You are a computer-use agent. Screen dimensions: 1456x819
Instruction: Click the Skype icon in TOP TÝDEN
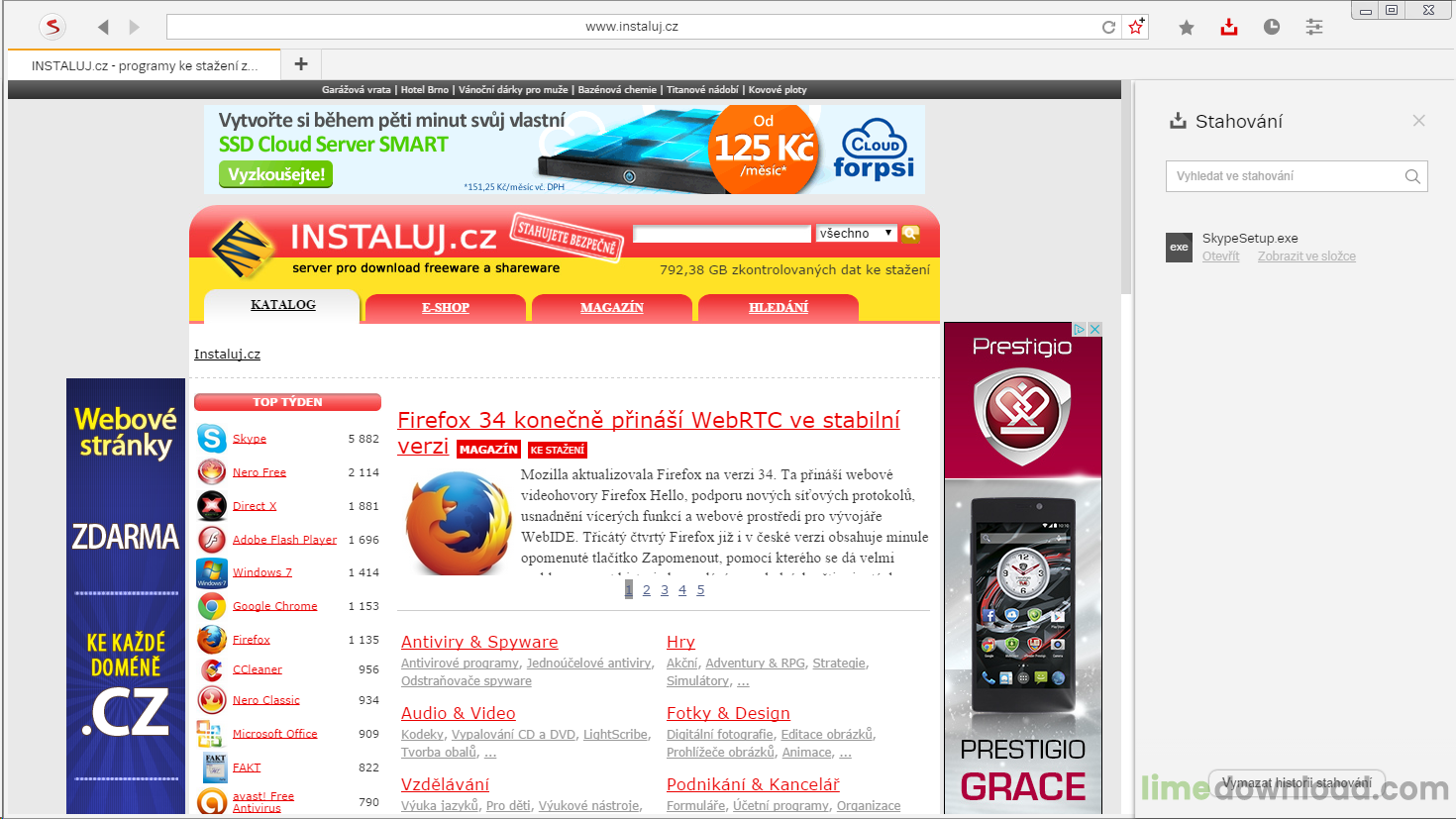tap(211, 438)
